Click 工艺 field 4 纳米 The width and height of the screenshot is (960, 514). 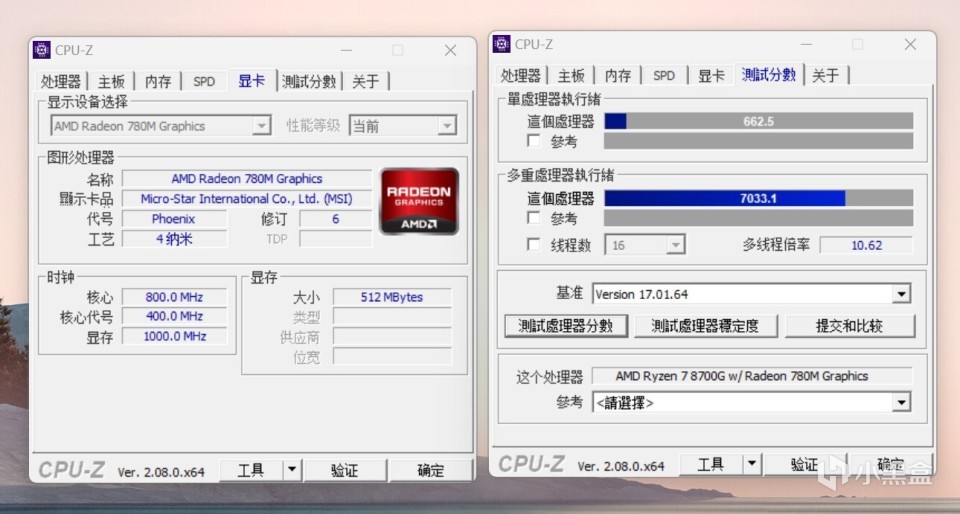pyautogui.click(x=174, y=239)
